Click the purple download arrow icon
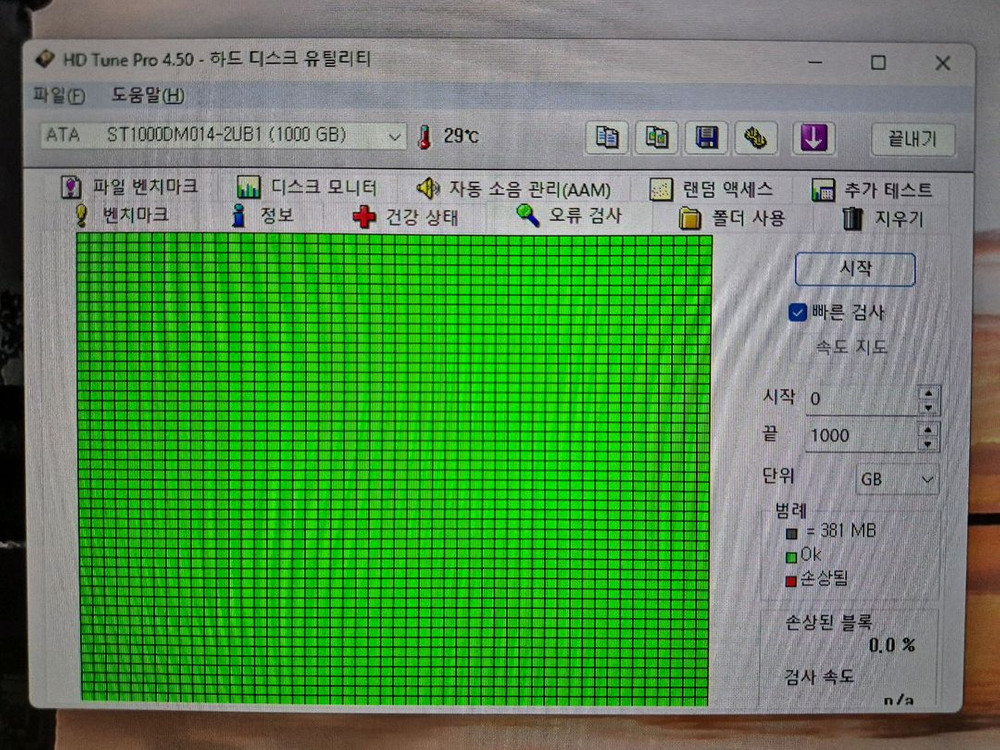 [x=814, y=138]
